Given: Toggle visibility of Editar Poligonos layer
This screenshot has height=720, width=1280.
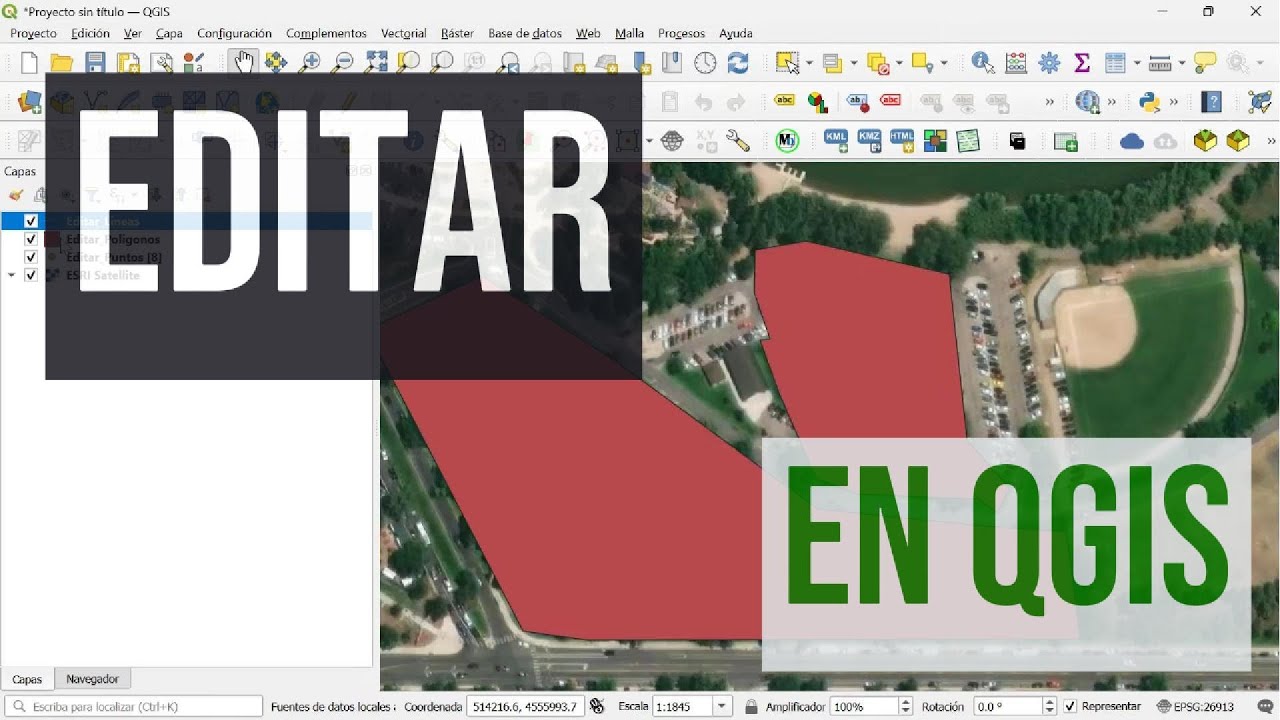Looking at the screenshot, I should [x=31, y=239].
